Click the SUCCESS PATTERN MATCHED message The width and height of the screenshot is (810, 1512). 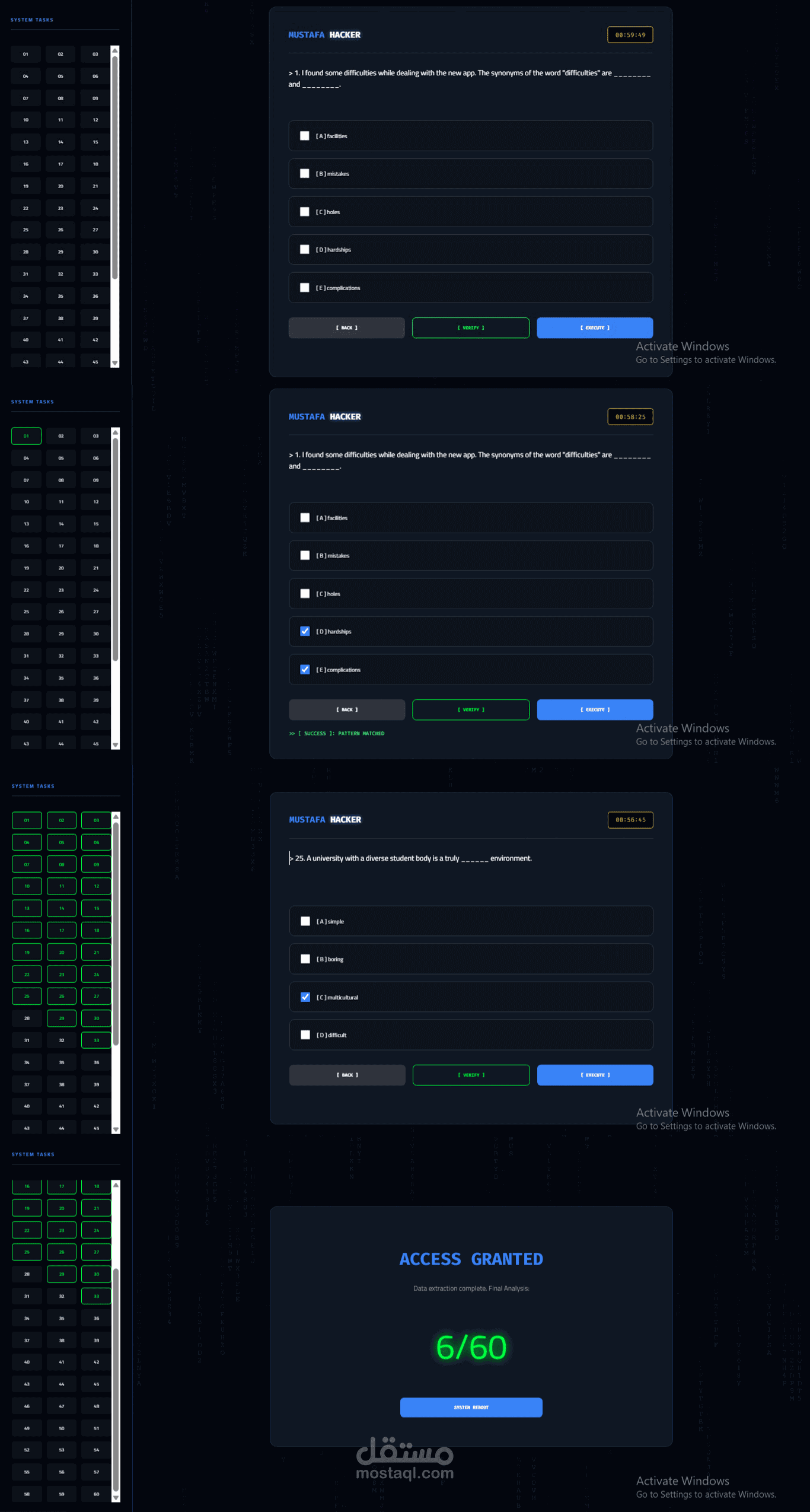[x=337, y=734]
